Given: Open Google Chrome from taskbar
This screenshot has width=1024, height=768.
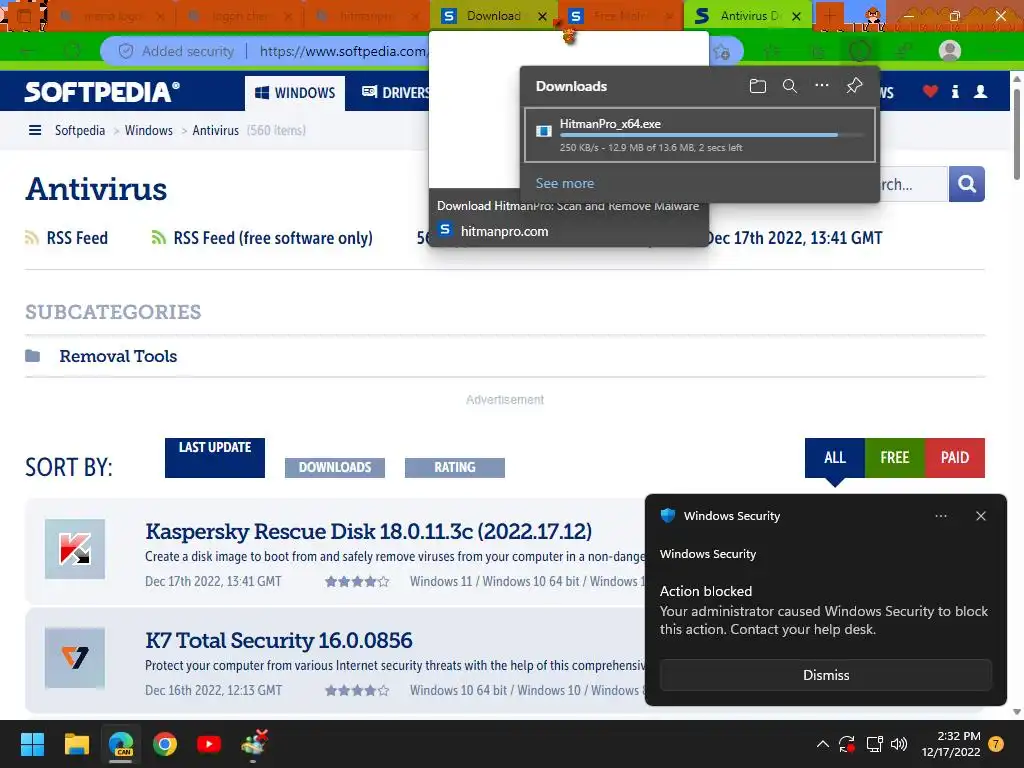Looking at the screenshot, I should click(165, 744).
